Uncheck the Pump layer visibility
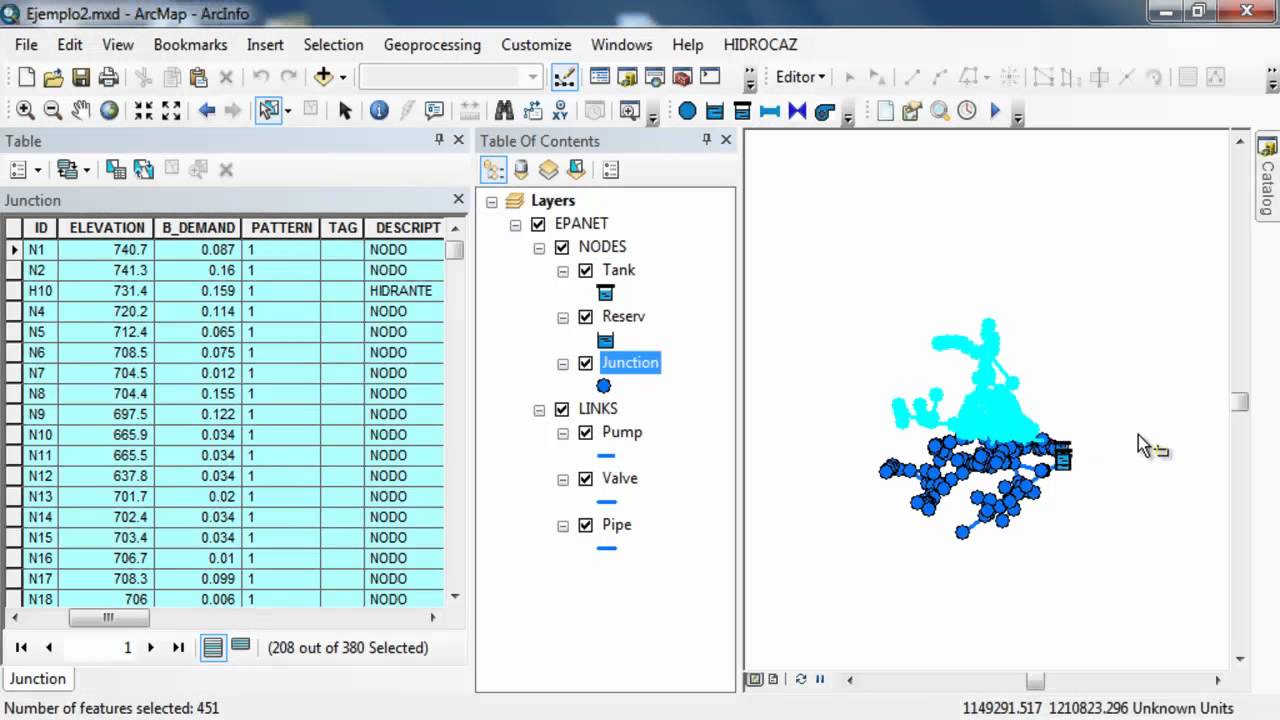Viewport: 1280px width, 720px height. click(586, 433)
